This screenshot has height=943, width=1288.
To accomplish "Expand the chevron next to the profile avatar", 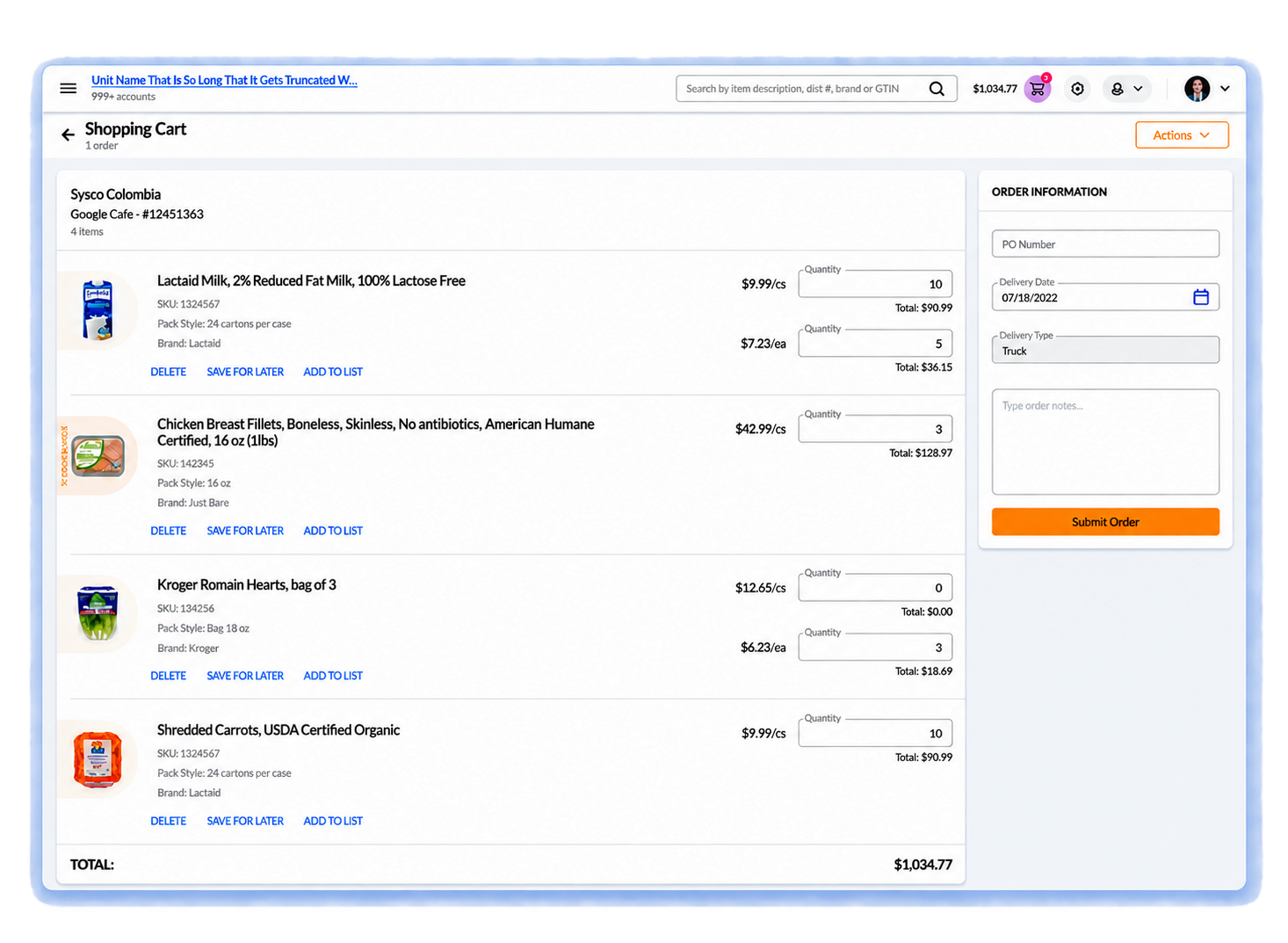I will coord(1225,89).
